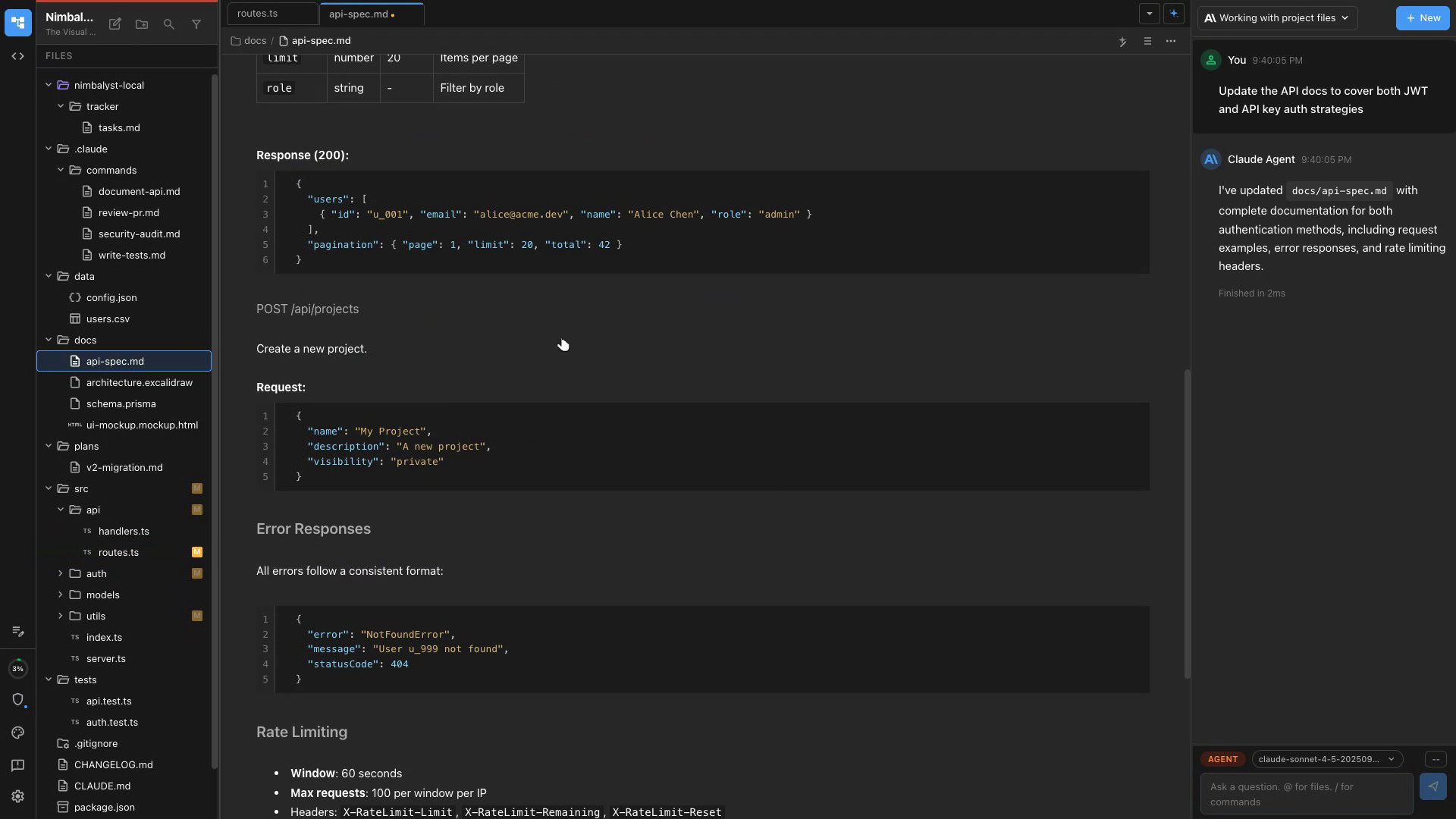The height and width of the screenshot is (819, 1456).
Task: Click the lightning quick-actions icon above editor
Action: coord(1123,42)
